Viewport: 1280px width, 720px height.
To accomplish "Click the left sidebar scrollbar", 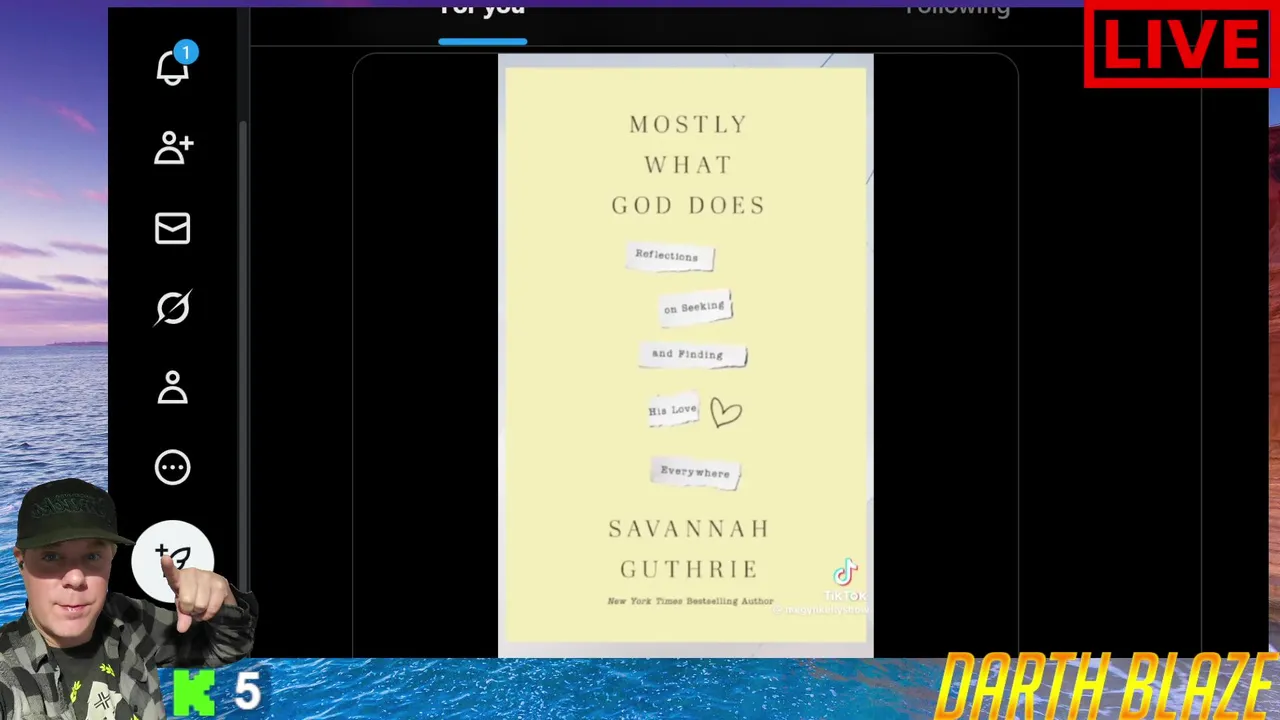I will tap(242, 355).
